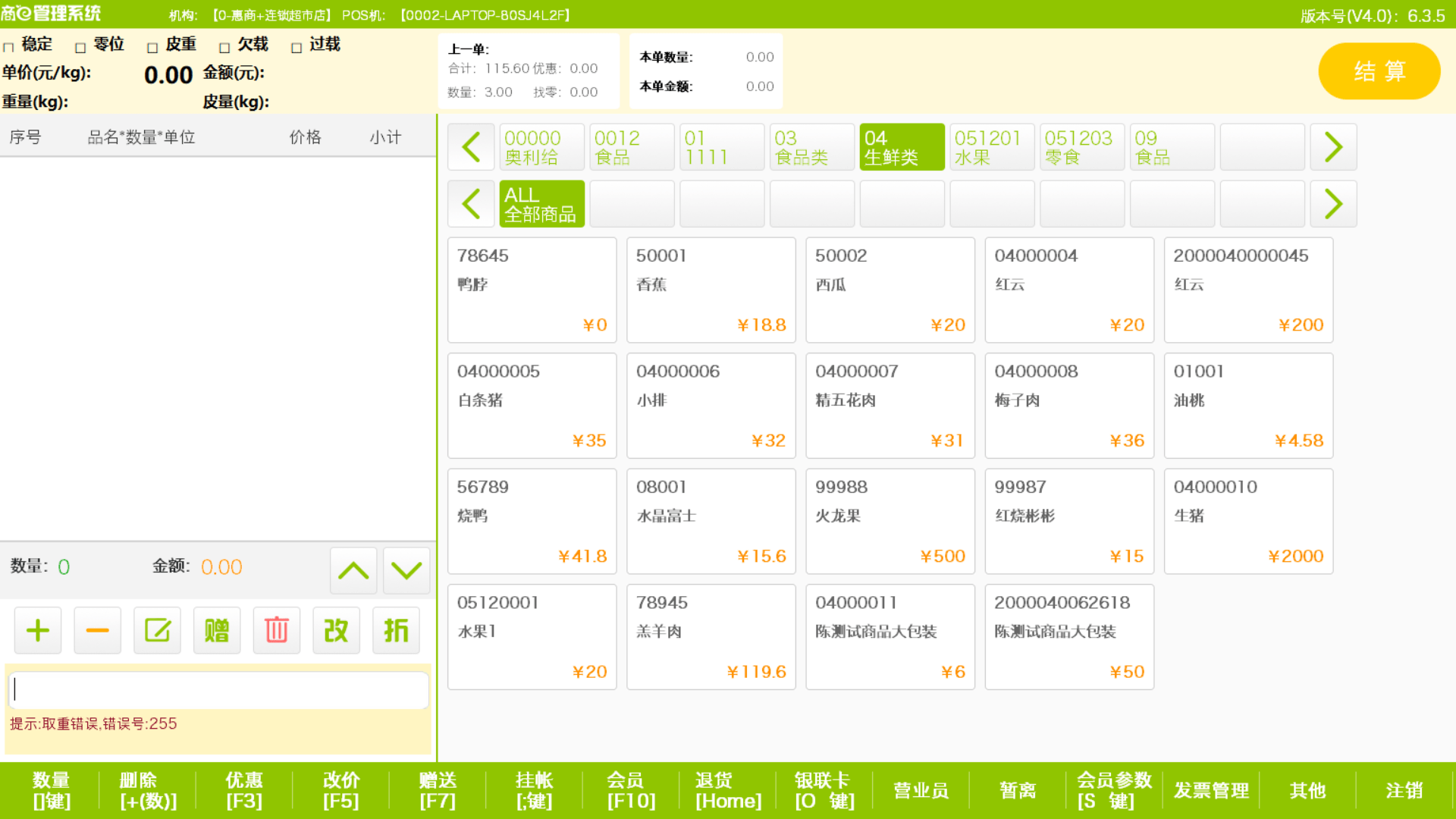Select the ALL 全部商品 subcategory

coord(541,204)
